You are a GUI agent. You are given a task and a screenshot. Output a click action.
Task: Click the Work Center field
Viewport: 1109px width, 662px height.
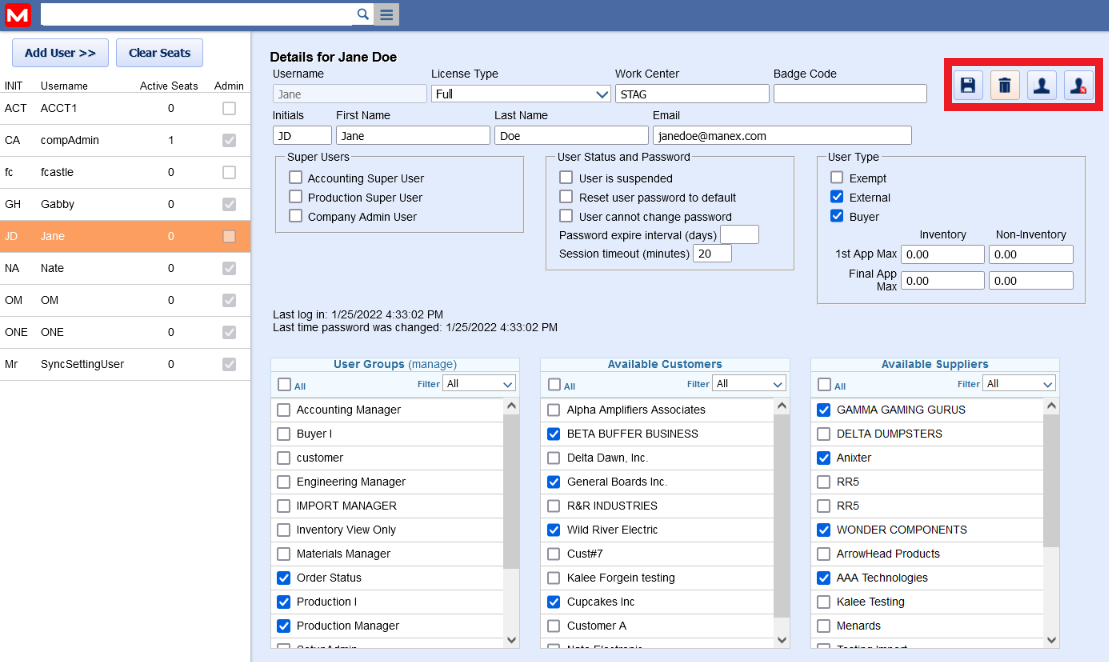coord(692,94)
